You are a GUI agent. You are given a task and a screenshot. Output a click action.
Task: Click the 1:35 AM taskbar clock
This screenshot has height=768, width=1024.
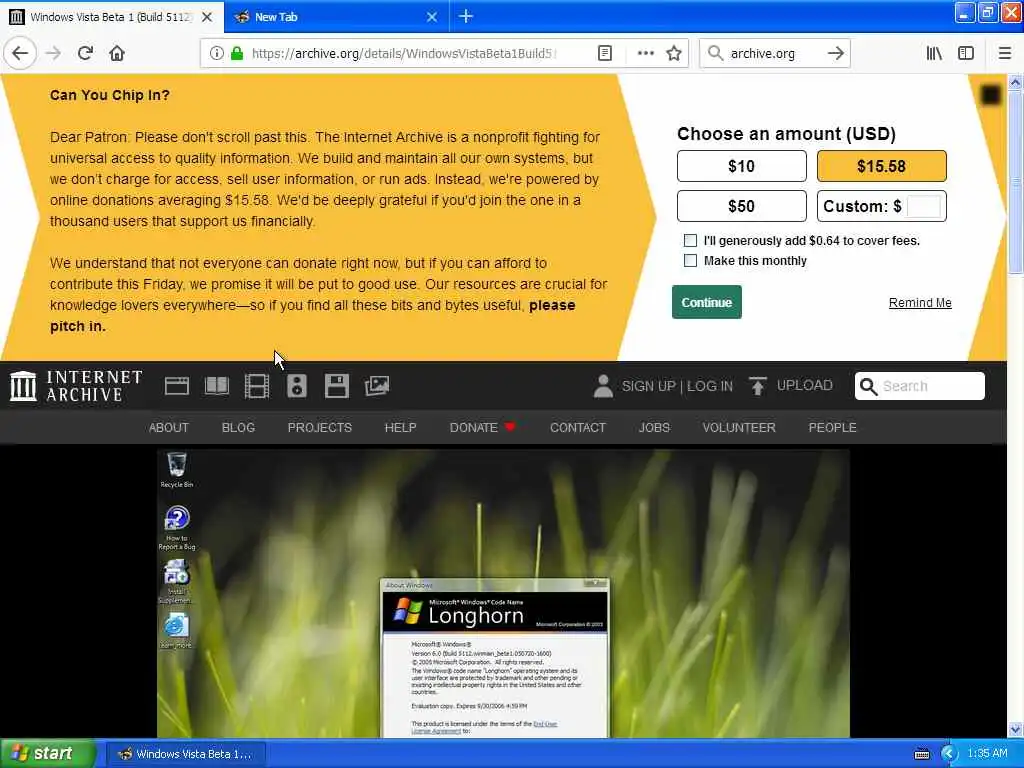[x=987, y=754]
